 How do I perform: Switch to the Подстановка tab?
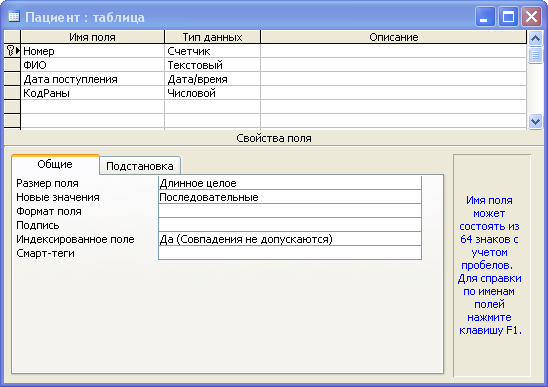140,166
